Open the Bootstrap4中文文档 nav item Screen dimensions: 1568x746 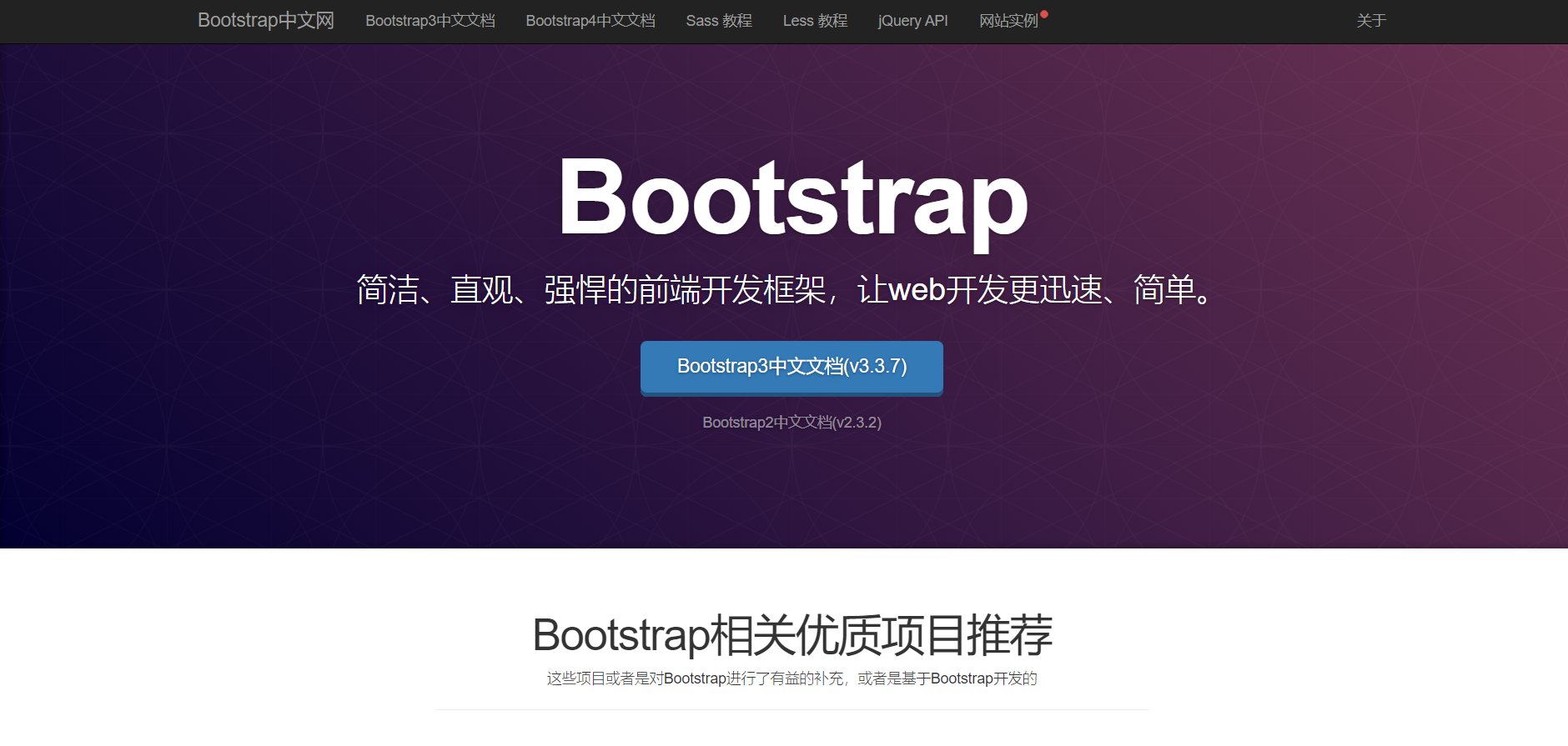[x=591, y=21]
